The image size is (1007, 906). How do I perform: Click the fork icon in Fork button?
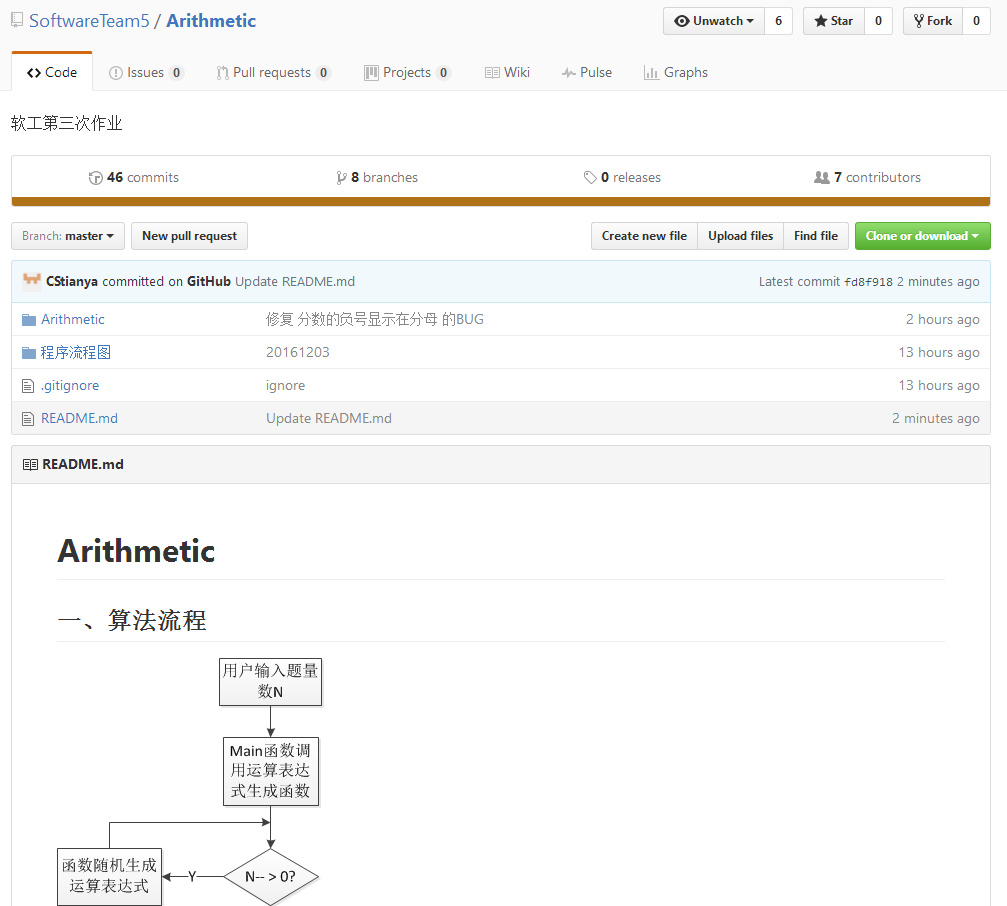[919, 21]
